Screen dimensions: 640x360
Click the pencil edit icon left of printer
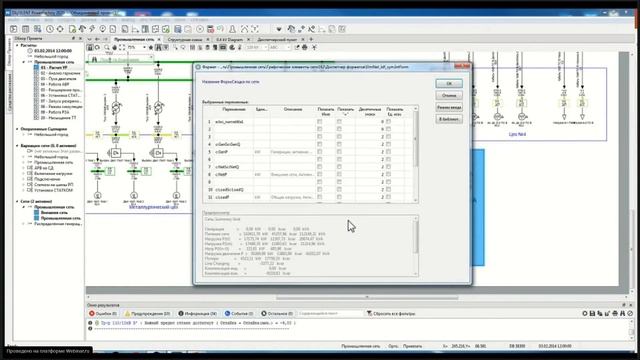297,48
